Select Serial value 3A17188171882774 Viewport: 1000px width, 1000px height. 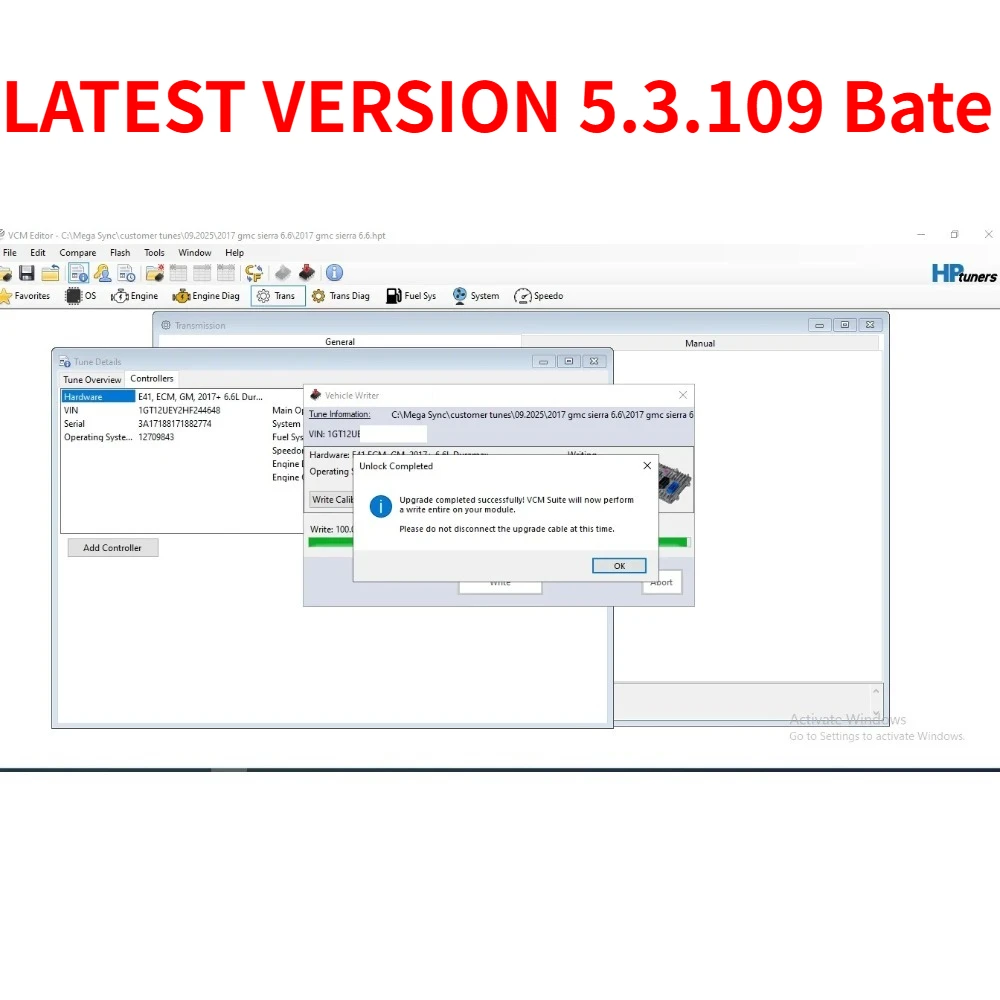pos(175,423)
